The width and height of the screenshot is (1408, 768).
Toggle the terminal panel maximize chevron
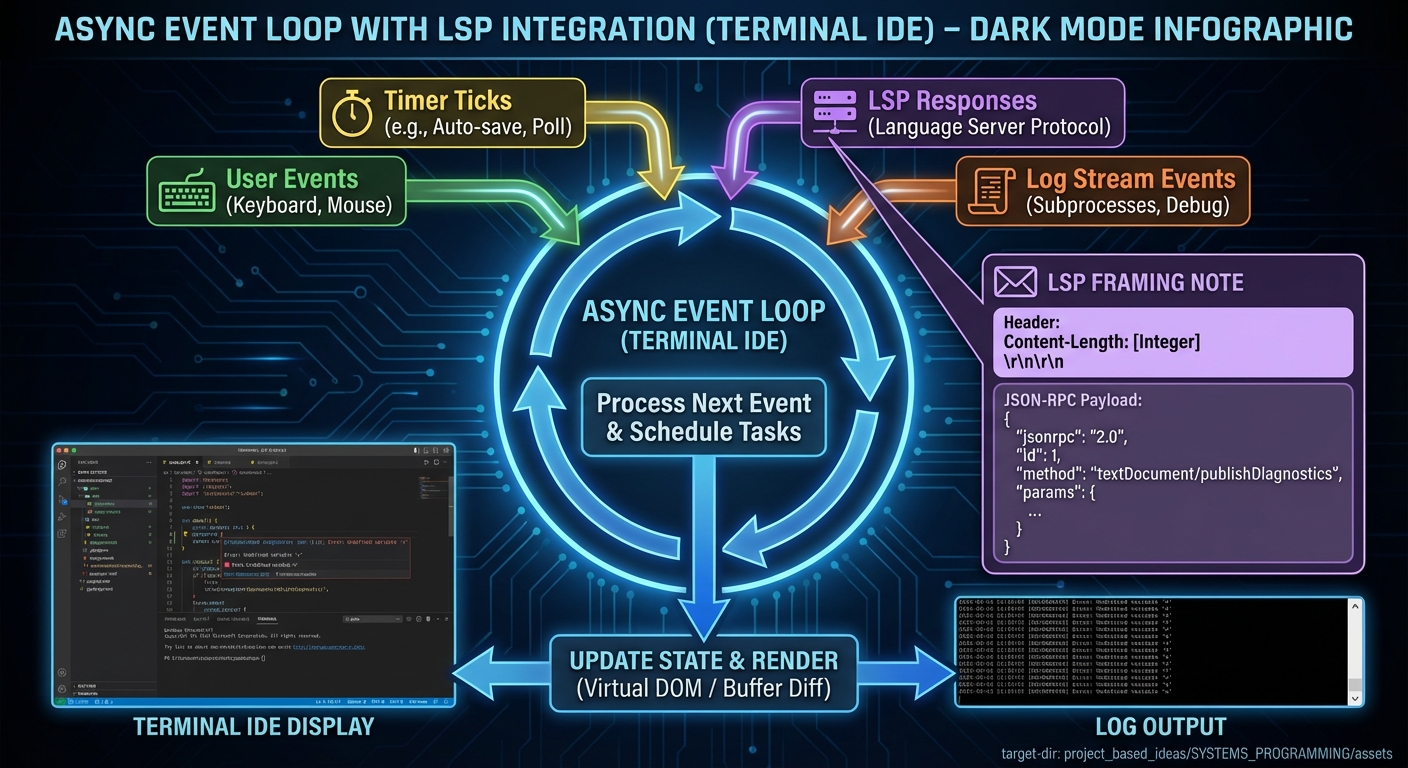[437, 619]
